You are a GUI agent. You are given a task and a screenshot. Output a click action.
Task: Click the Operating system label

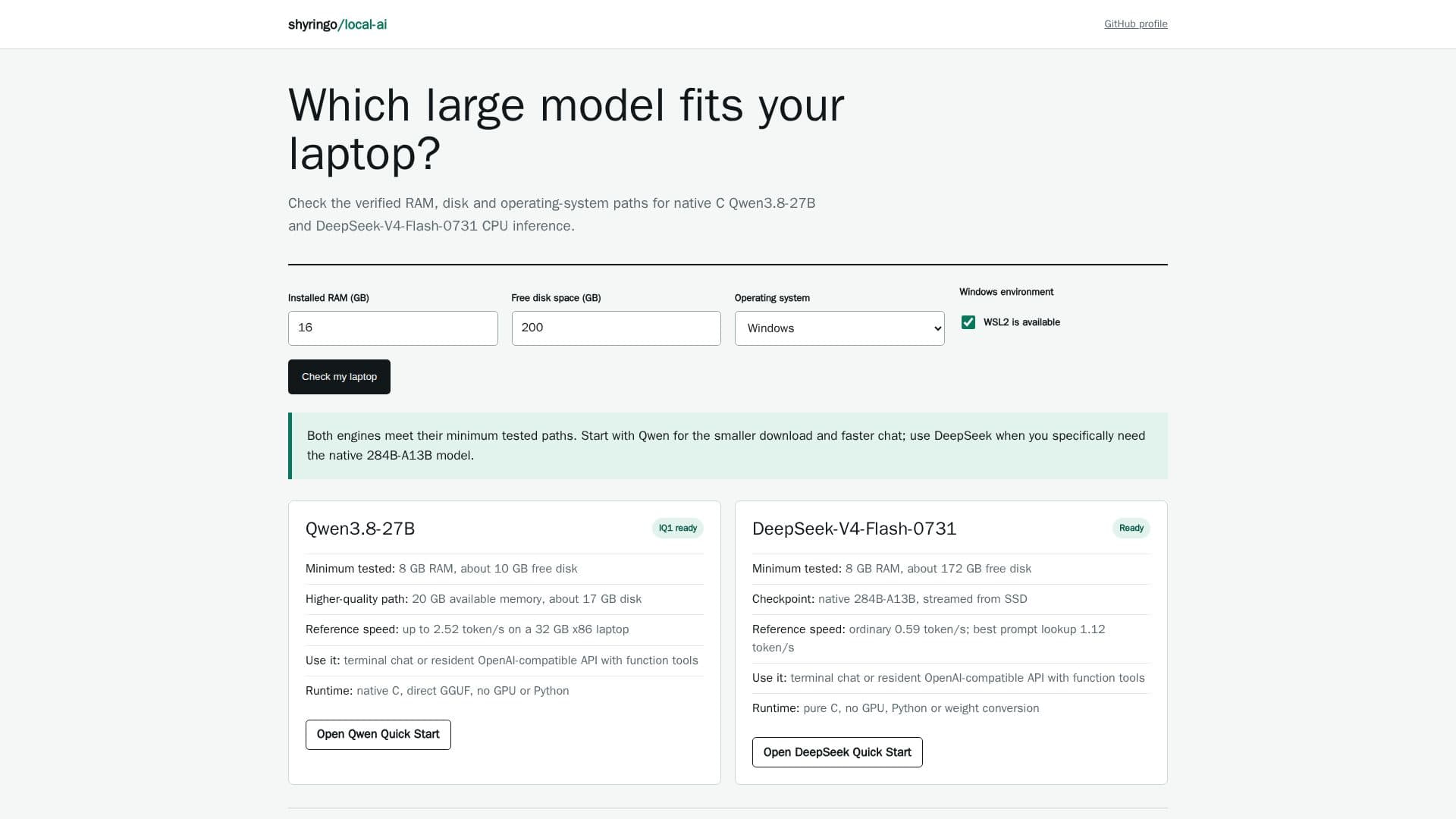pyautogui.click(x=772, y=298)
